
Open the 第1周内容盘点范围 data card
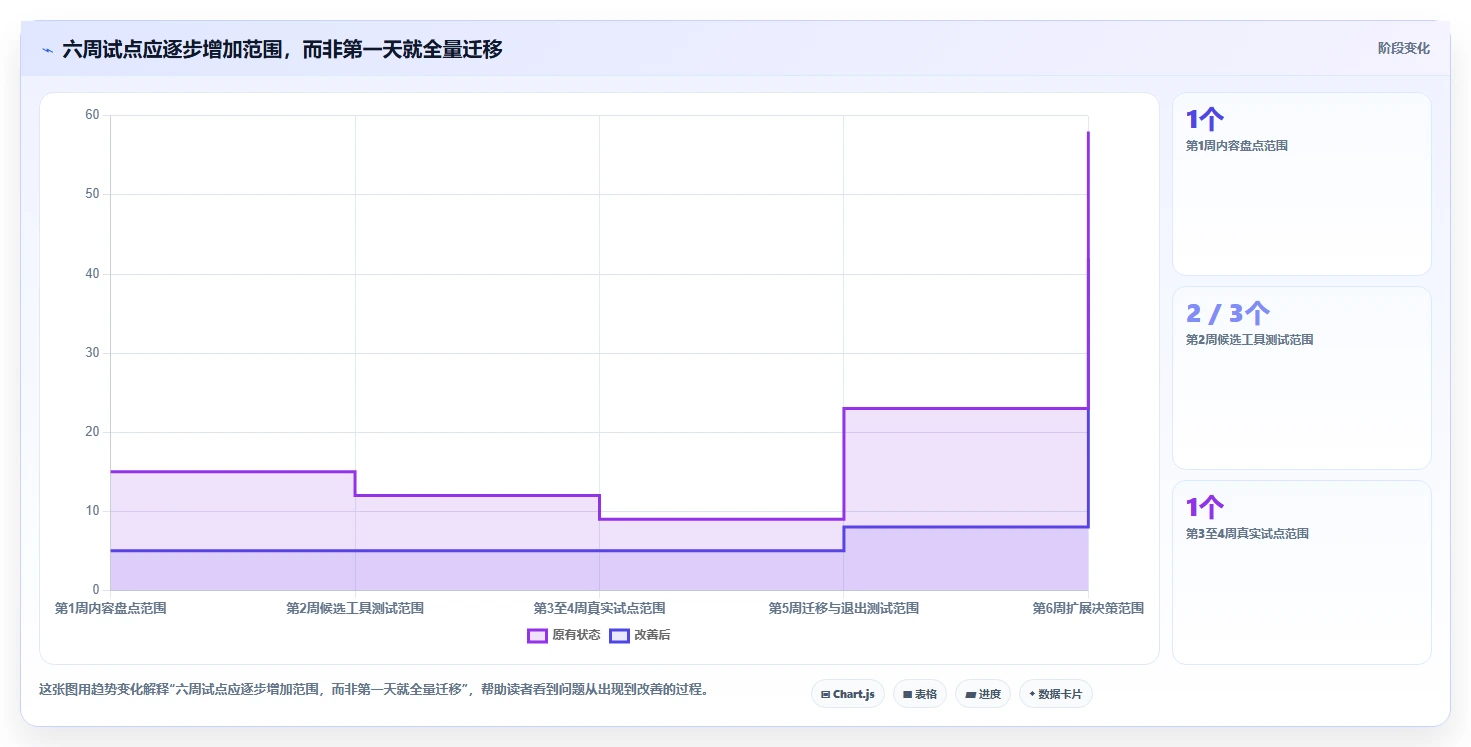point(1301,184)
